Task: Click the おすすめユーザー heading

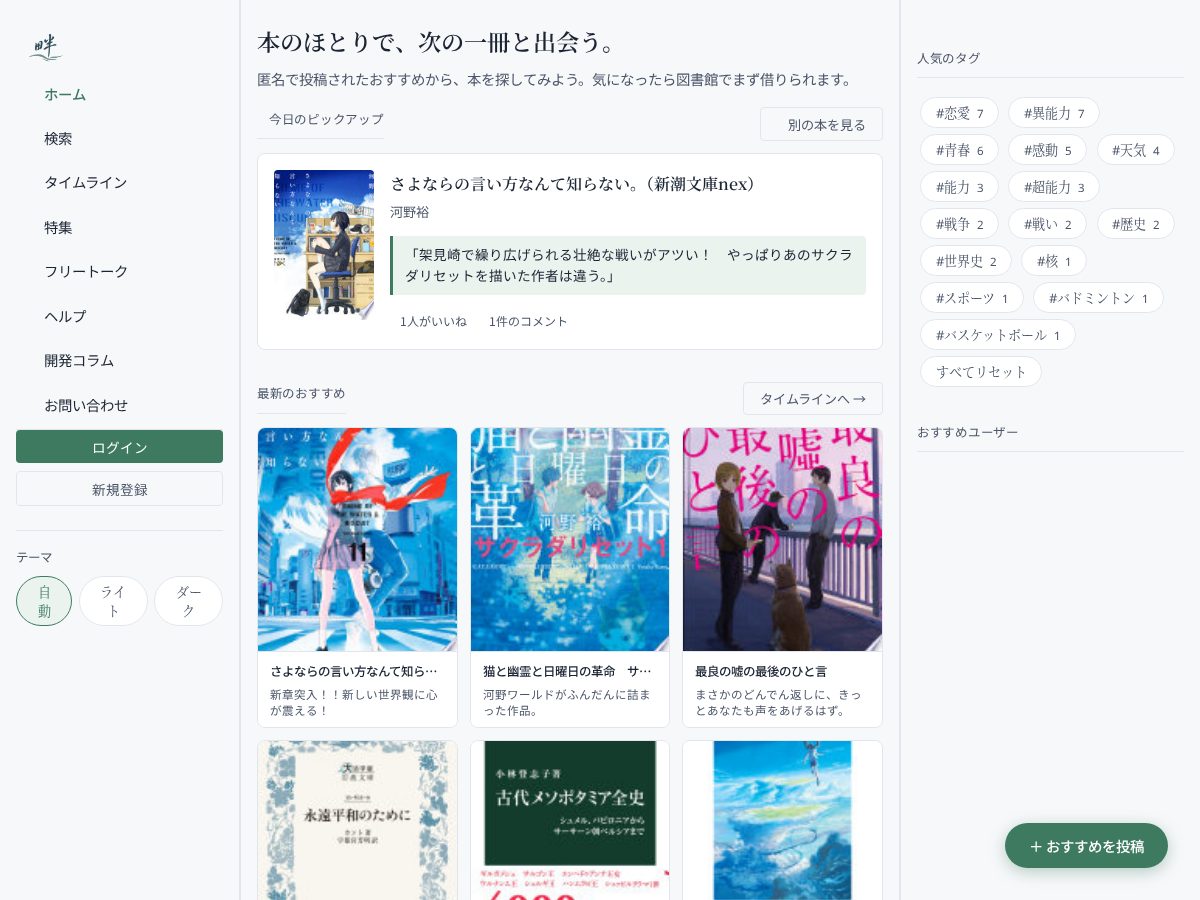Action: point(967,432)
